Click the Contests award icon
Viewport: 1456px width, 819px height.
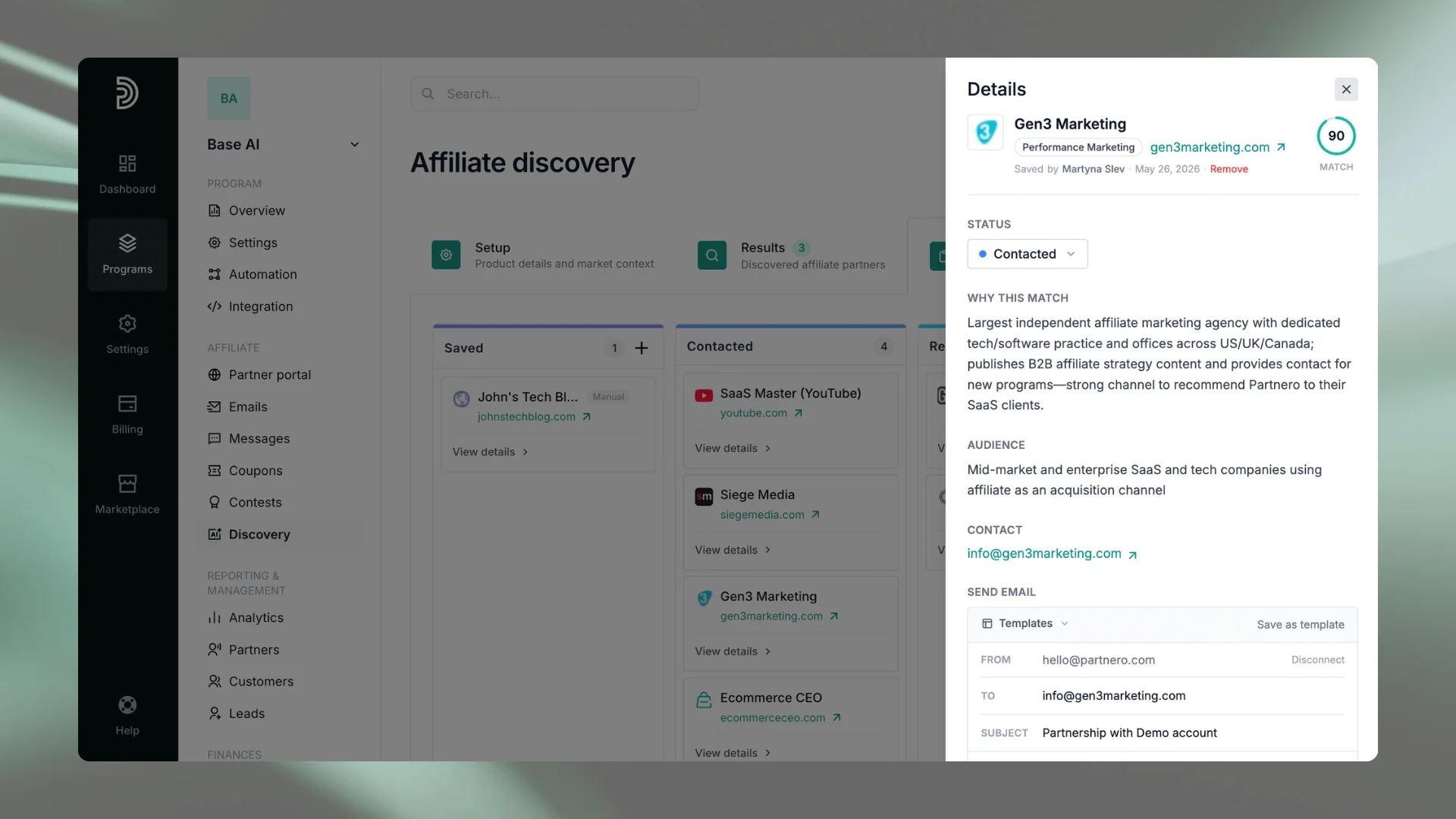(215, 502)
